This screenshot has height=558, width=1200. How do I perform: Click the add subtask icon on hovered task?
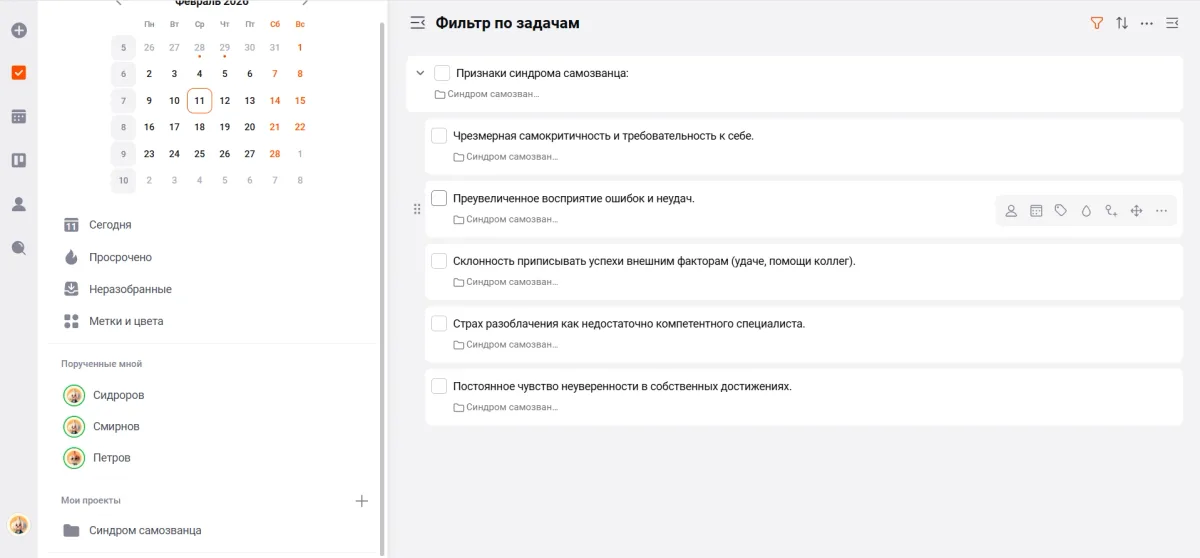coord(1111,211)
